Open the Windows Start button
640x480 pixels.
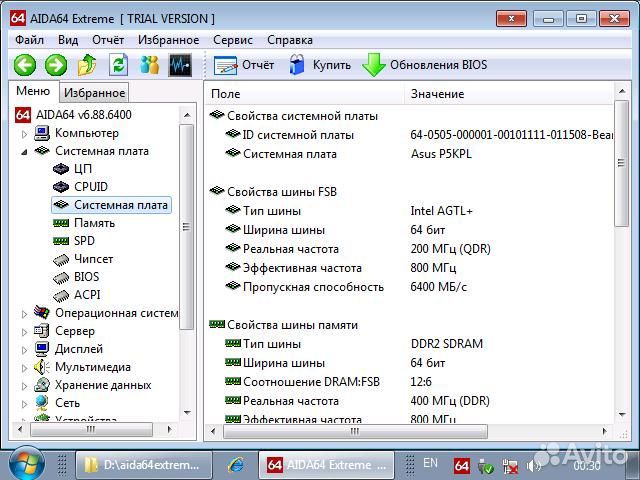click(27, 464)
